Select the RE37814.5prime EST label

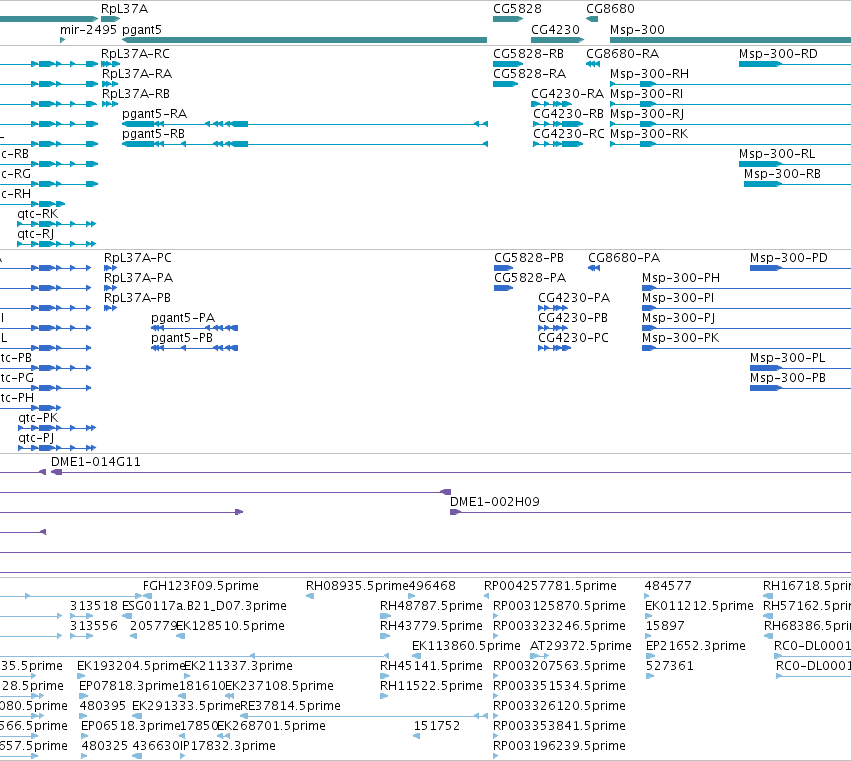(x=290, y=706)
